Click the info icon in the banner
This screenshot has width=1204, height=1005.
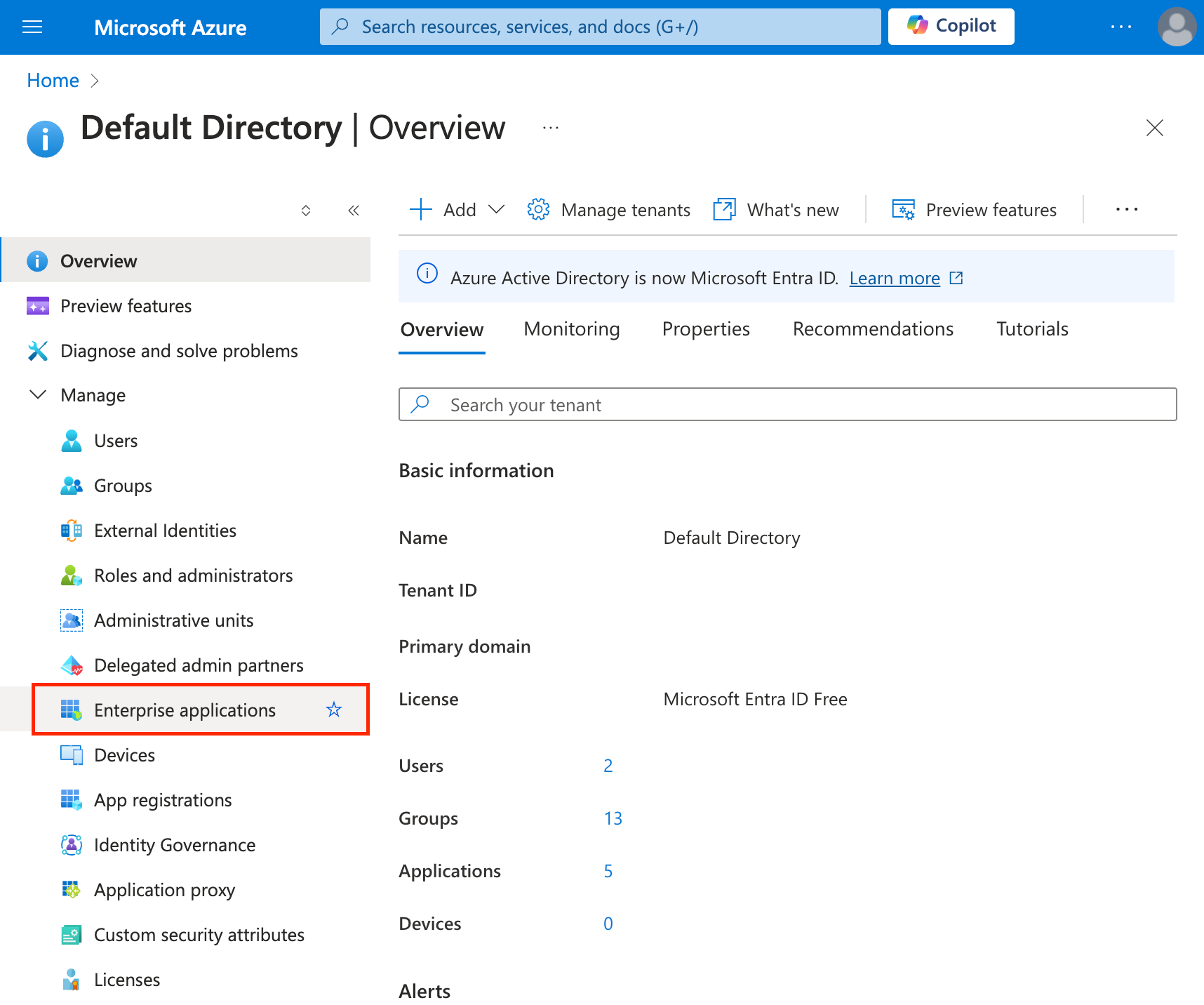coord(427,273)
